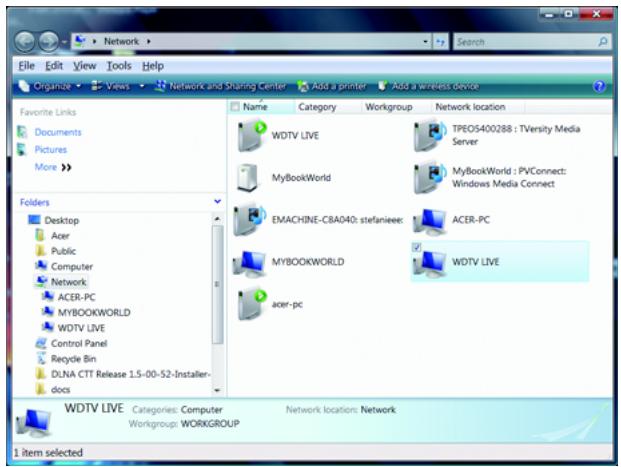Open Network and Sharing Center
621x467 pixels.
tap(221, 86)
